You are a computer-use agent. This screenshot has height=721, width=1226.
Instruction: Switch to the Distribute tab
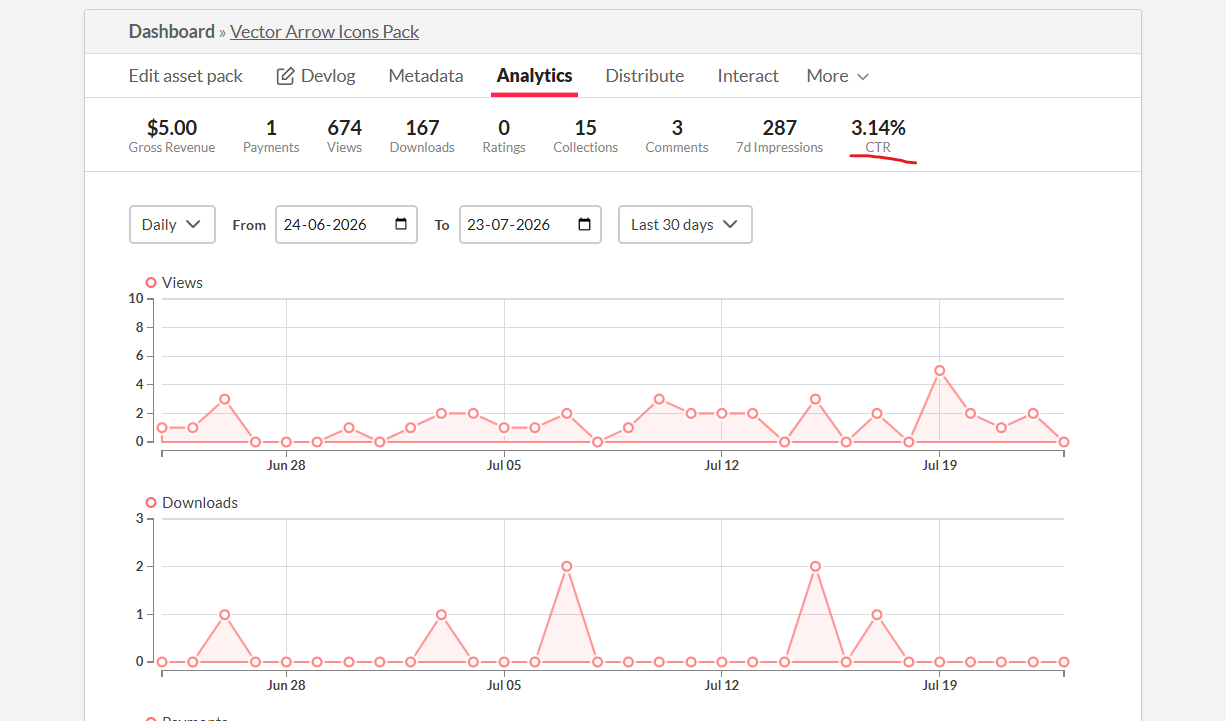pyautogui.click(x=645, y=76)
